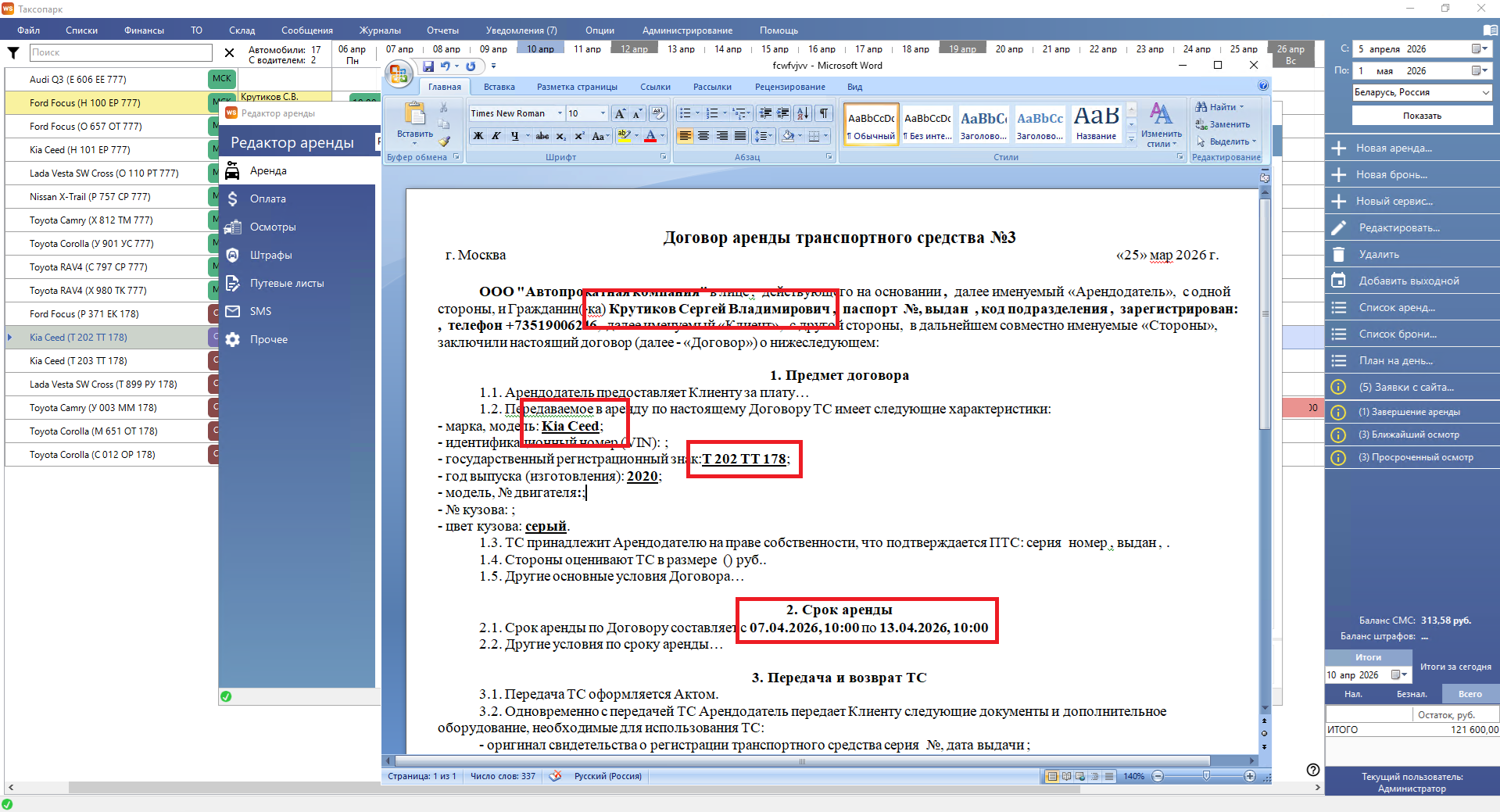Click Новая аренда button
Screen dimensions: 1500x812
[1412, 148]
